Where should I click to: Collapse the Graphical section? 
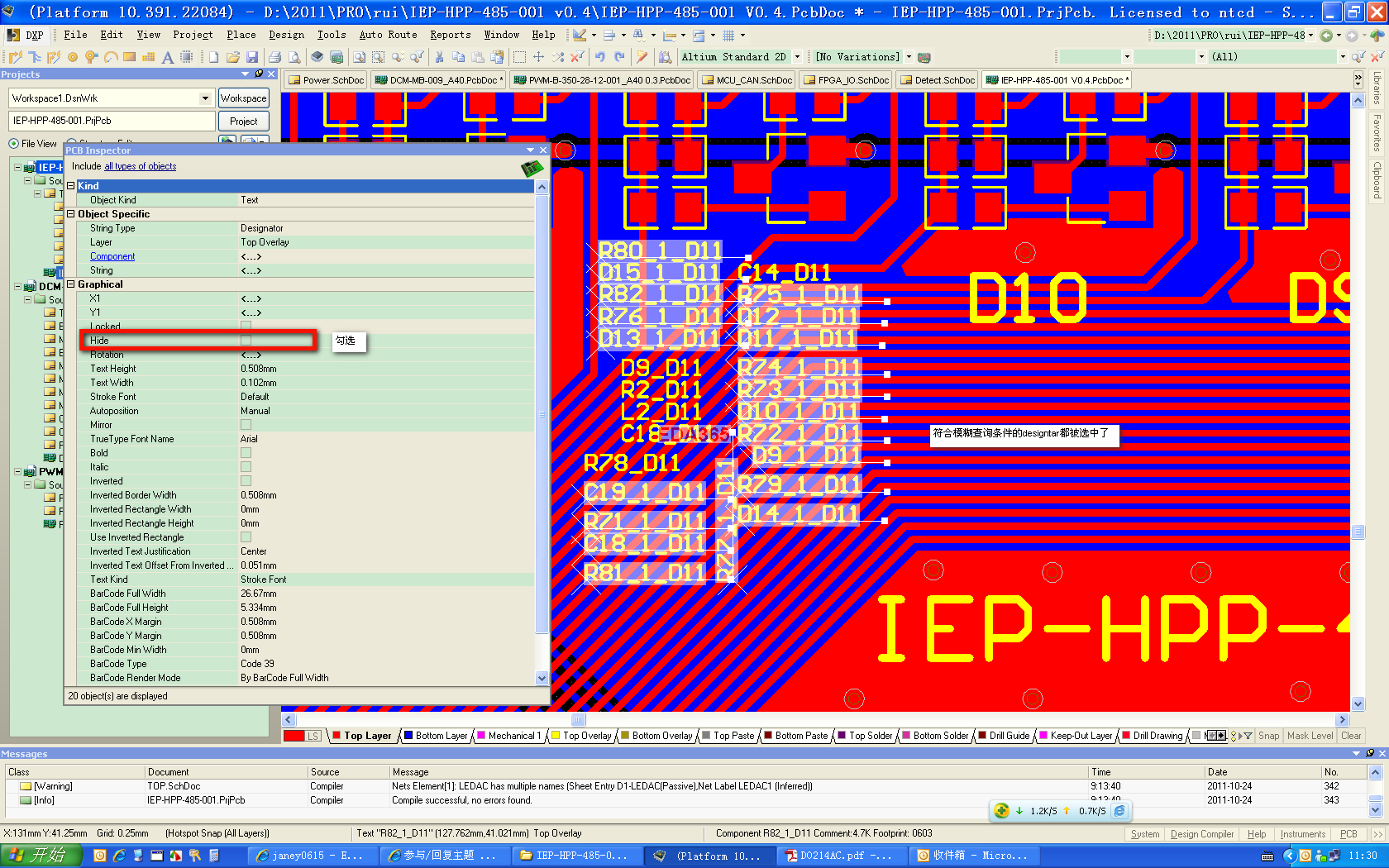coord(71,284)
